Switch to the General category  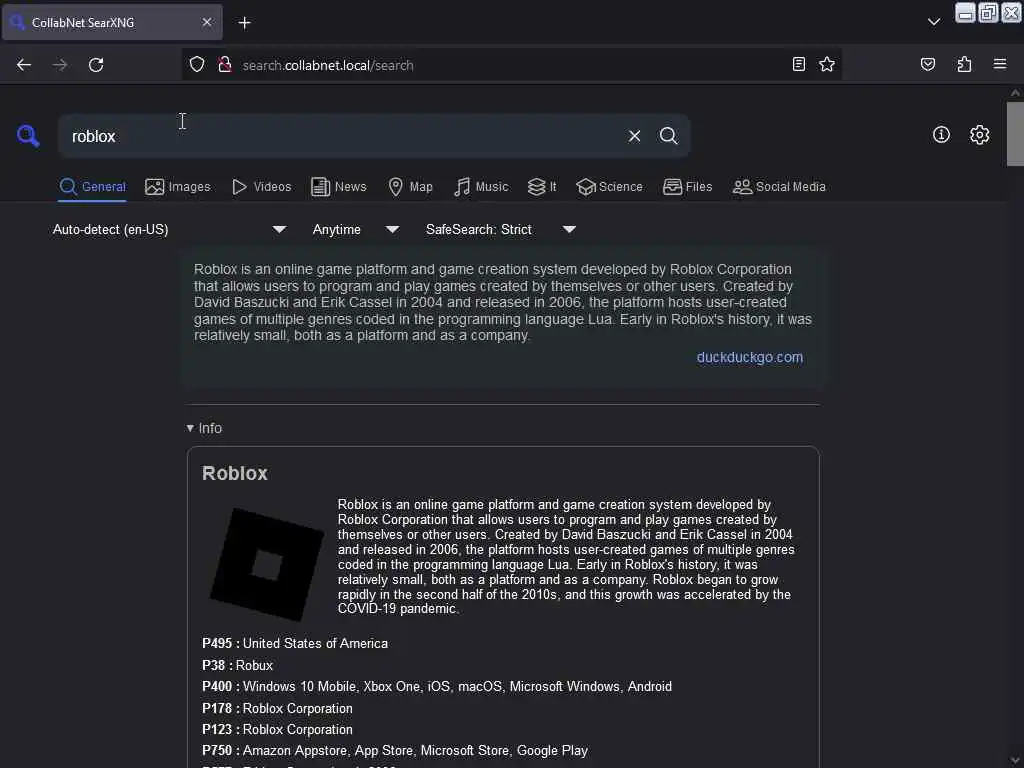point(92,187)
